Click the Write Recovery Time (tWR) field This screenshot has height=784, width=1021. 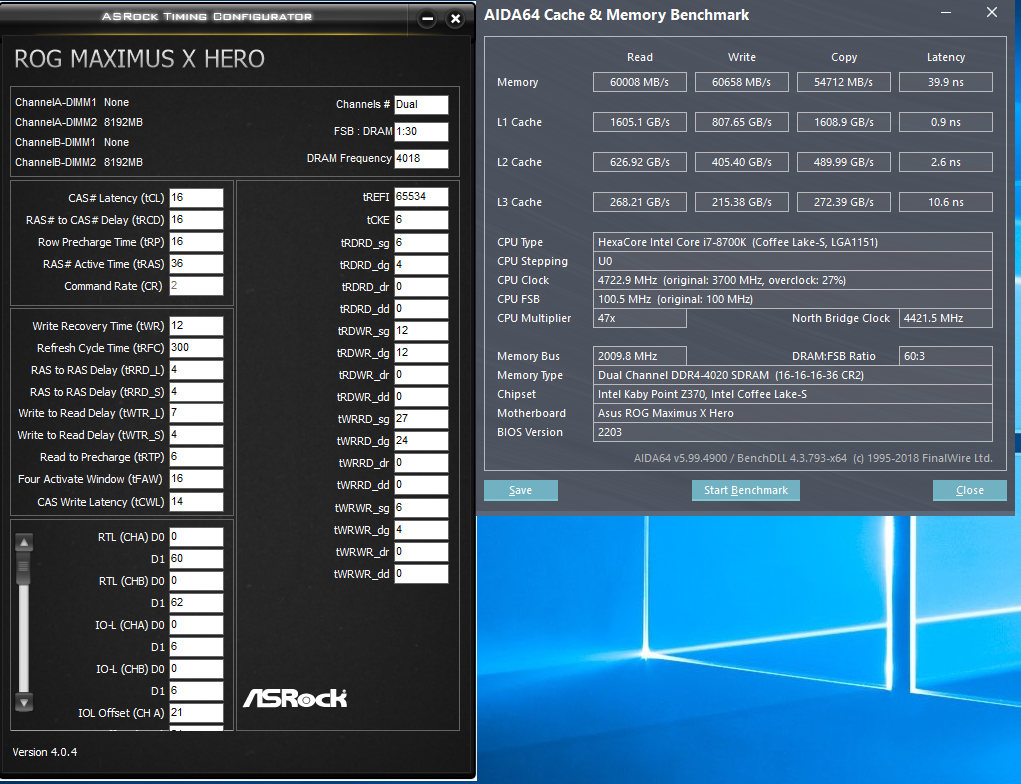(x=196, y=326)
